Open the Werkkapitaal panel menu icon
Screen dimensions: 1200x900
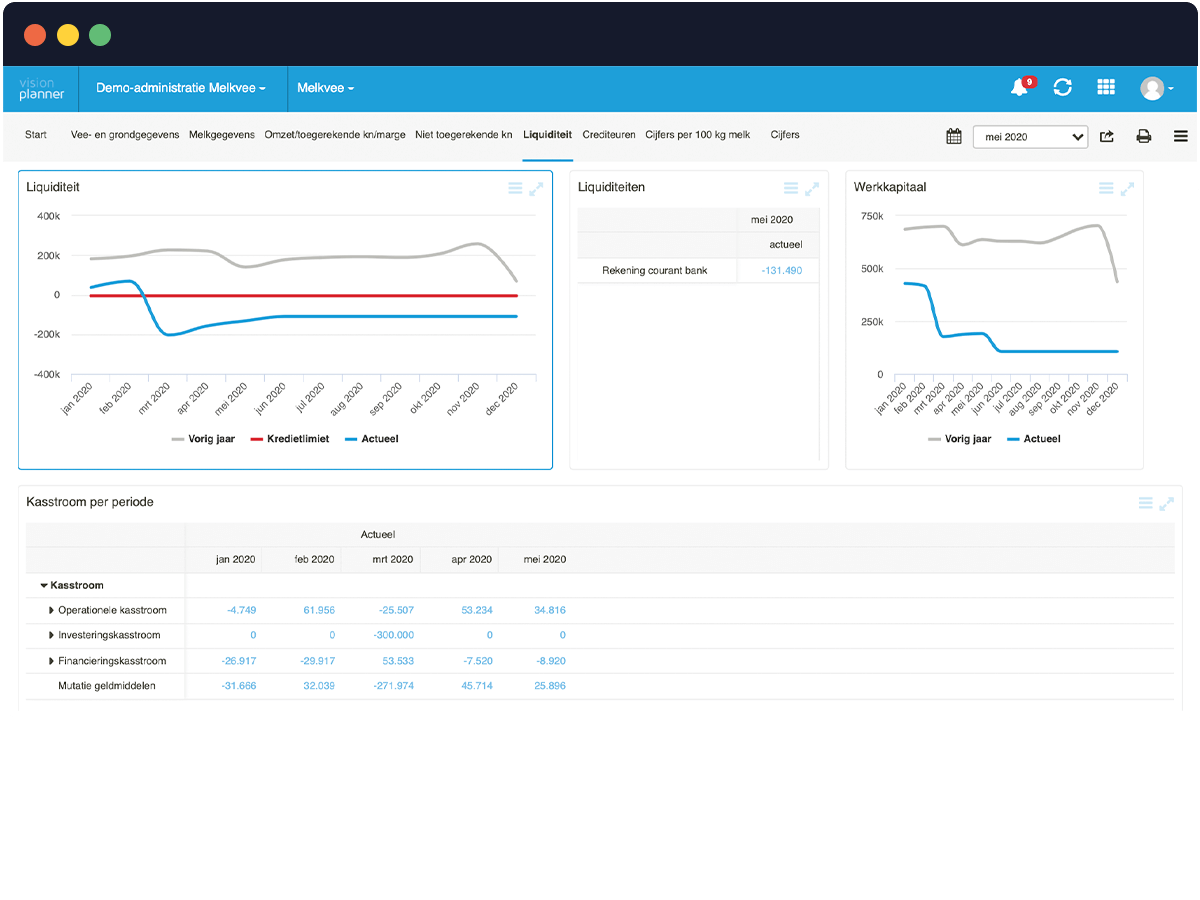coord(1106,188)
